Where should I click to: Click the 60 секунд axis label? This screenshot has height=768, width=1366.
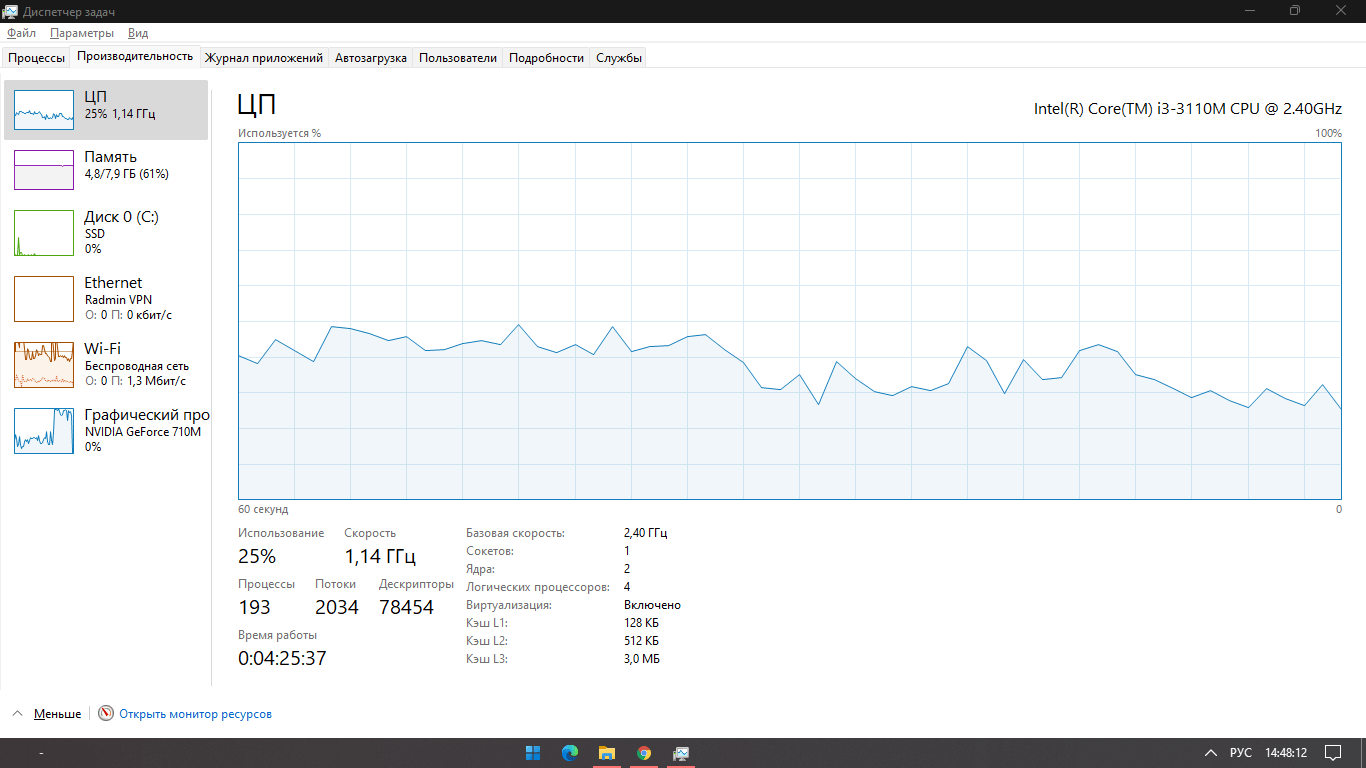(x=263, y=509)
